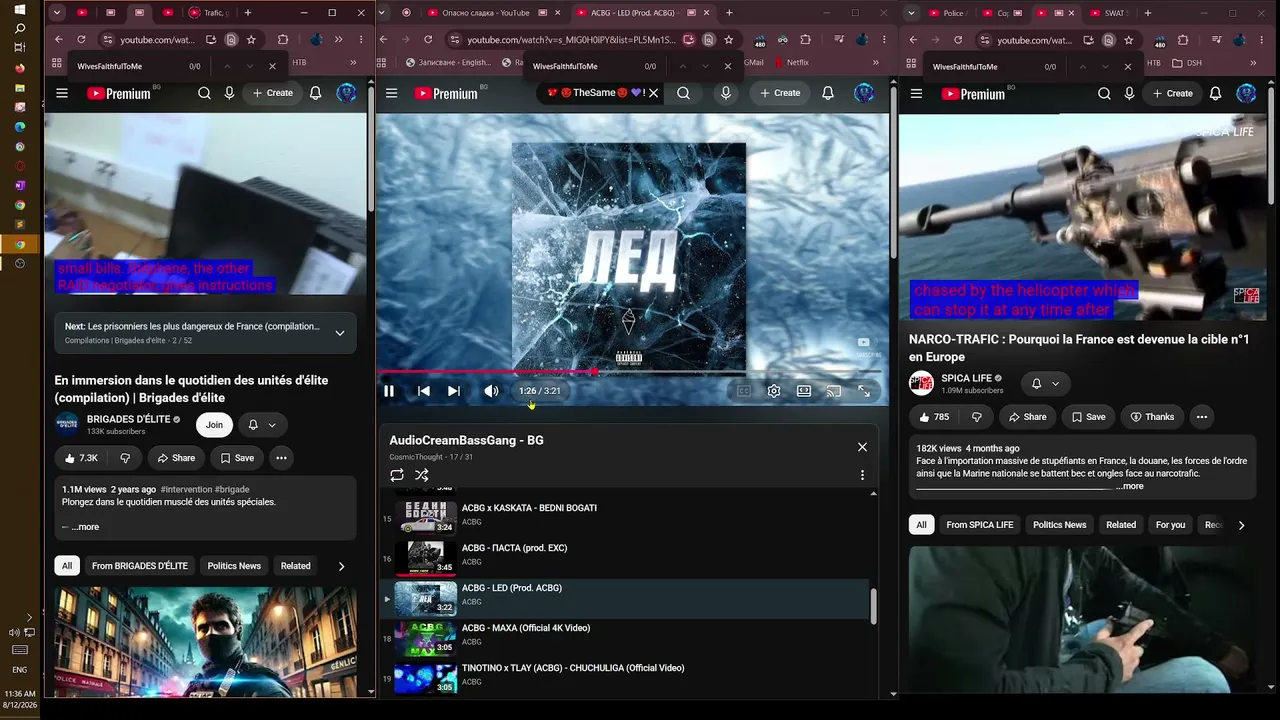Select Politics News chip in the left window

pyautogui.click(x=234, y=566)
